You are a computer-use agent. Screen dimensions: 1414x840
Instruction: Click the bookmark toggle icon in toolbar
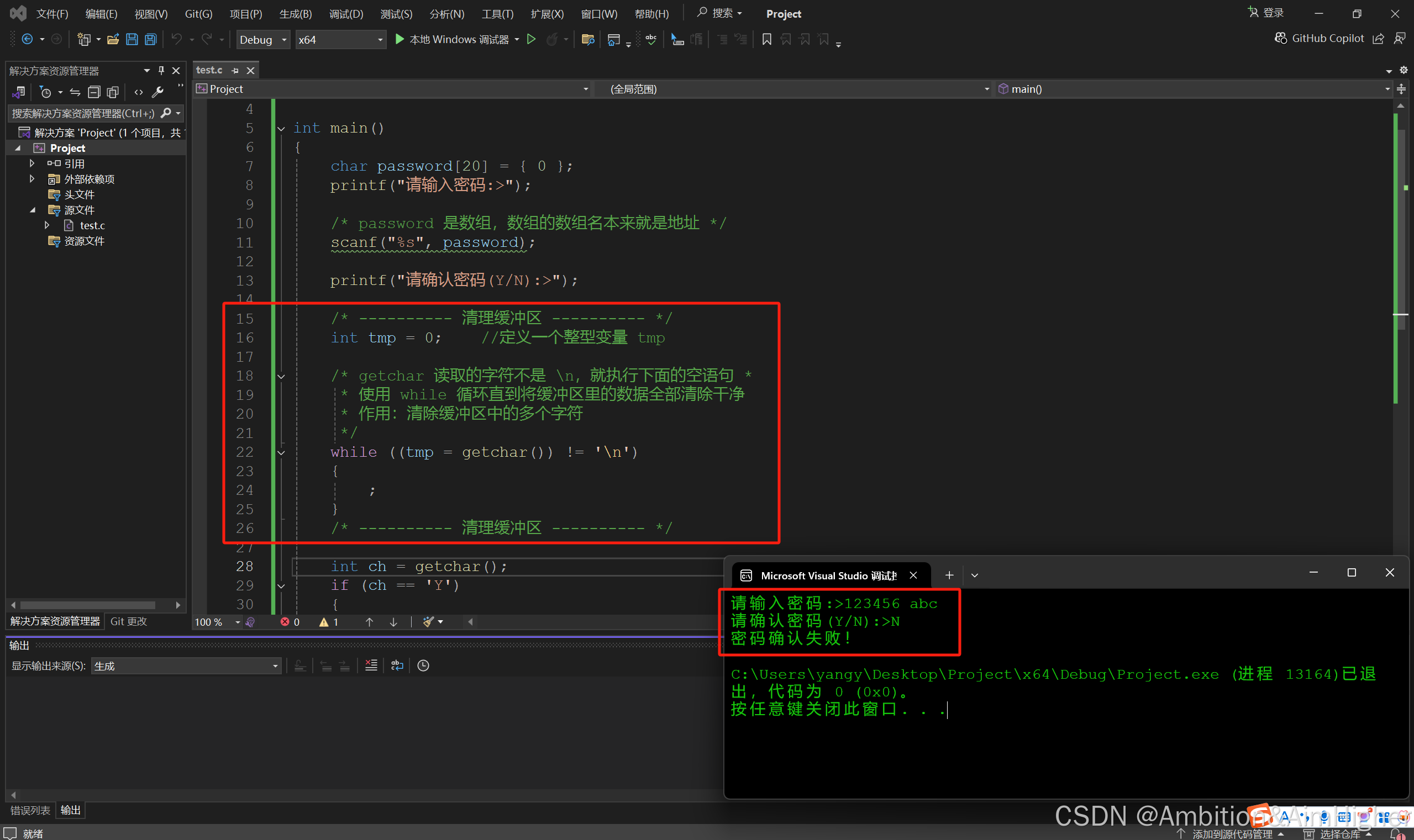click(767, 39)
